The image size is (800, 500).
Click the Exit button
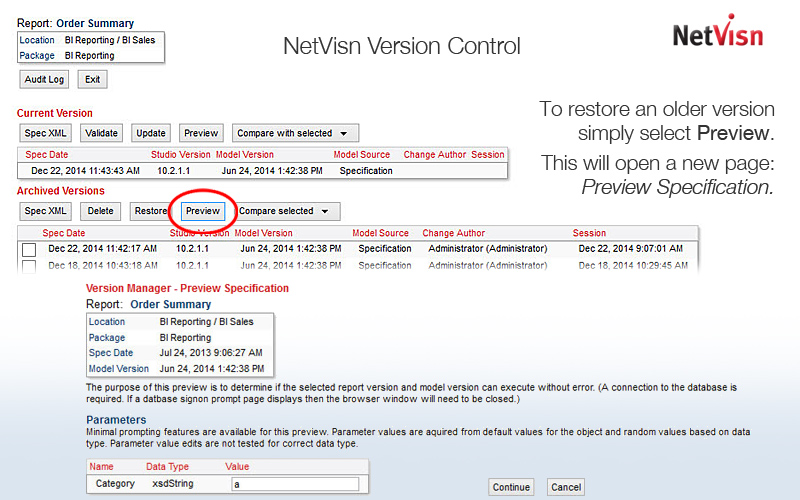92,80
